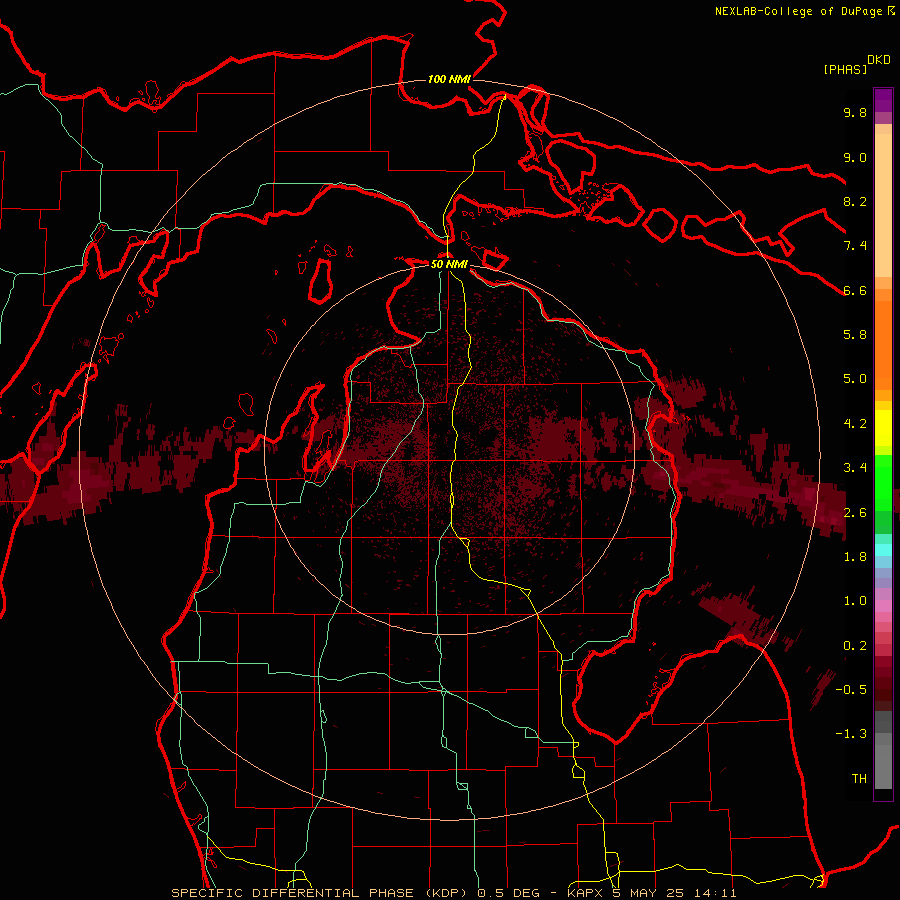Click the 1.8 scale value
This screenshot has width=900, height=900.
[855, 556]
